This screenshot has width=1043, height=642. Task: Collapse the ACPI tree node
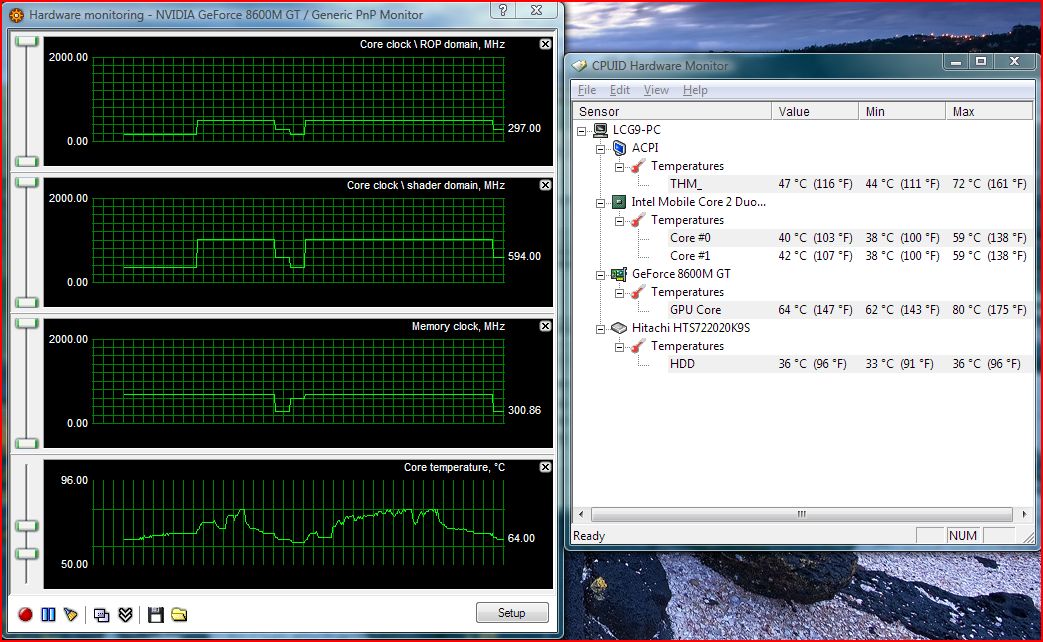tap(601, 149)
